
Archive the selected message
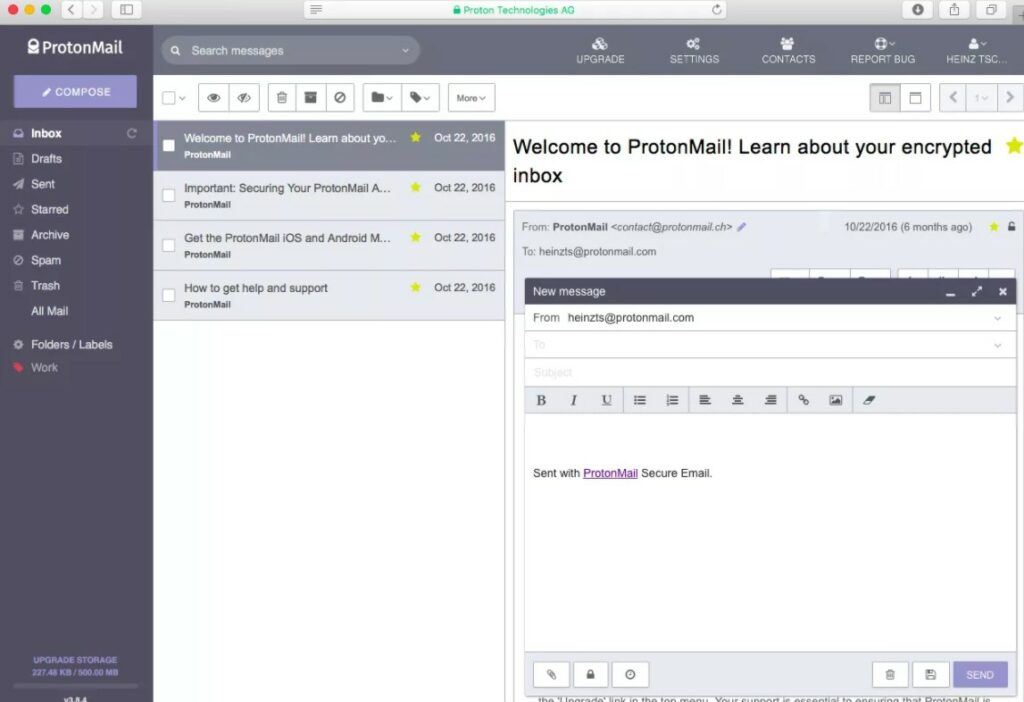[312, 97]
